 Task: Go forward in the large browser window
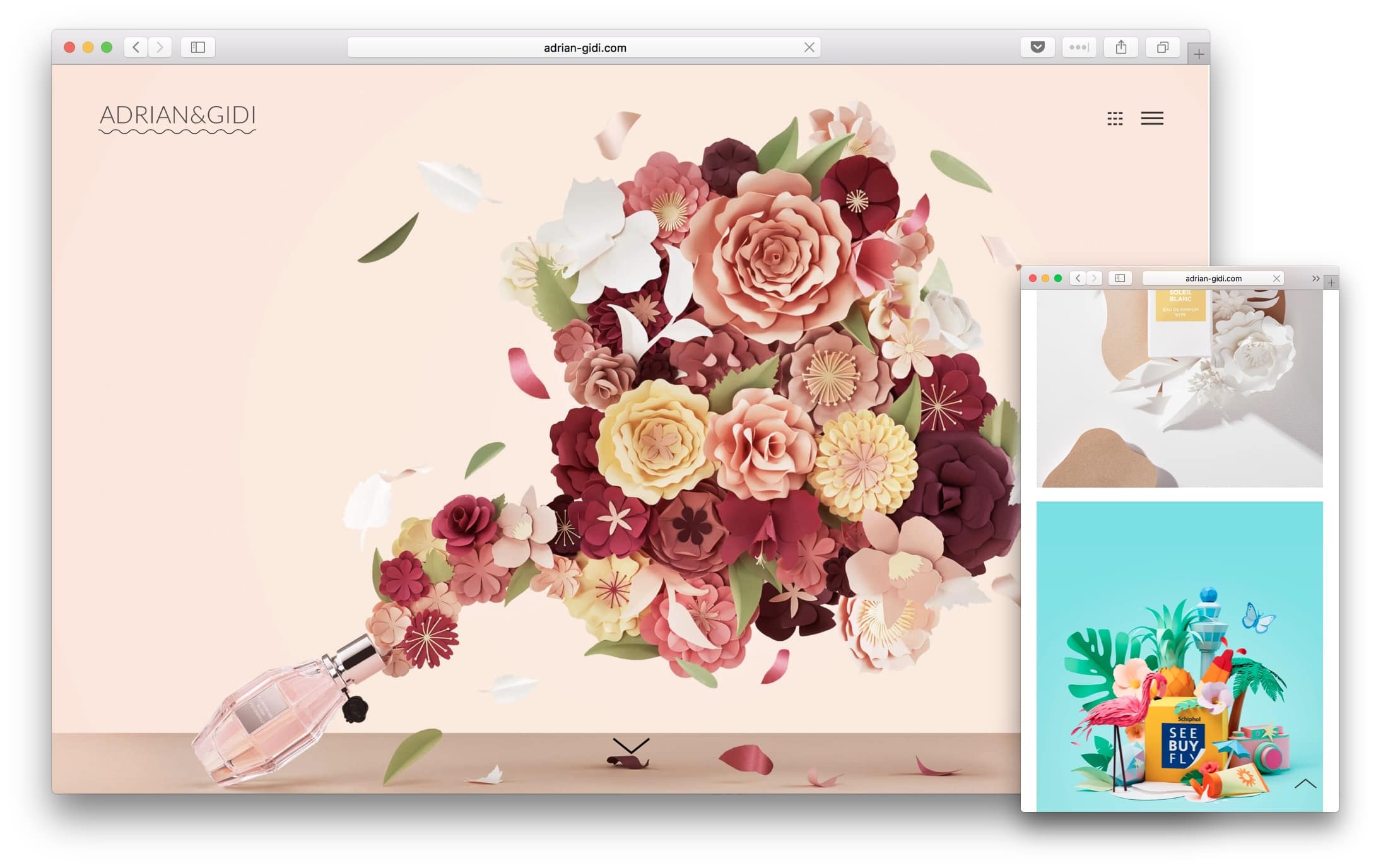click(x=160, y=47)
